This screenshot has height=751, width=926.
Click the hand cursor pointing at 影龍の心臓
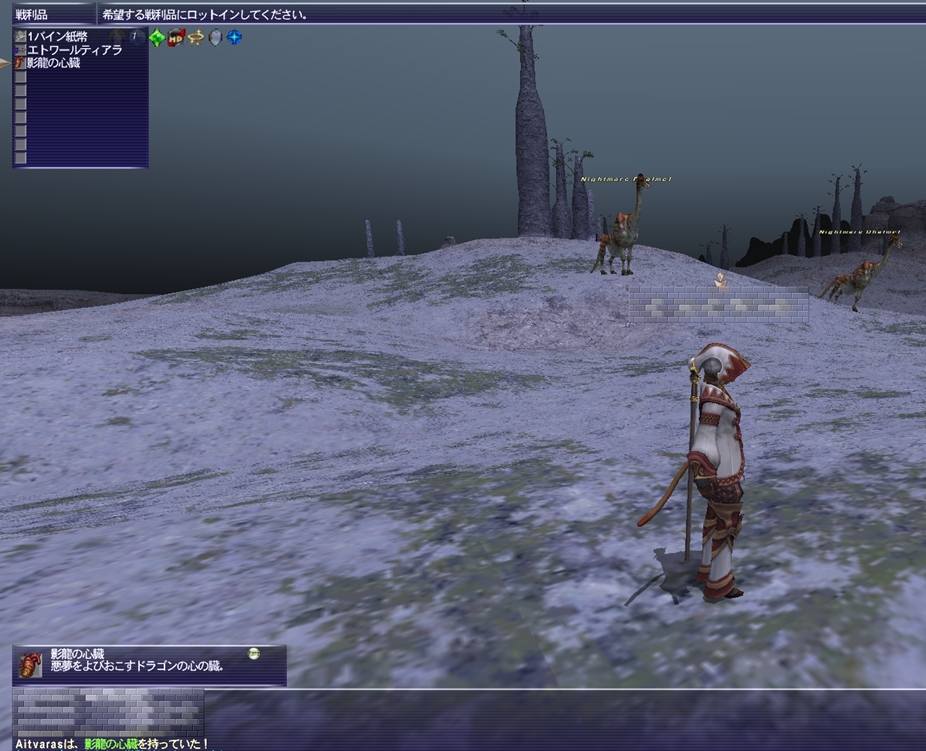[x=5, y=63]
